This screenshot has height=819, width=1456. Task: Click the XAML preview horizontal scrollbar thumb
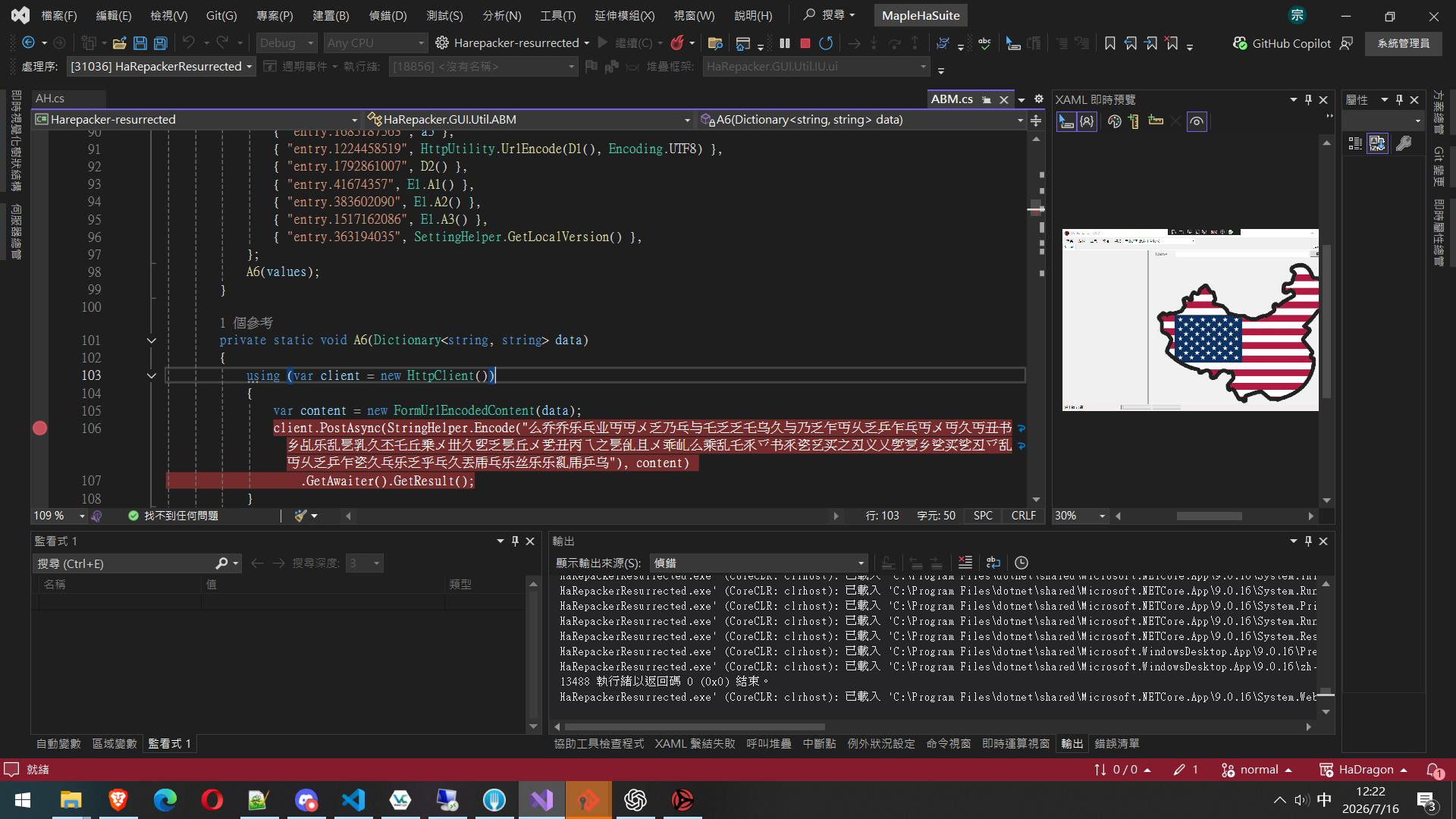pyautogui.click(x=1210, y=516)
